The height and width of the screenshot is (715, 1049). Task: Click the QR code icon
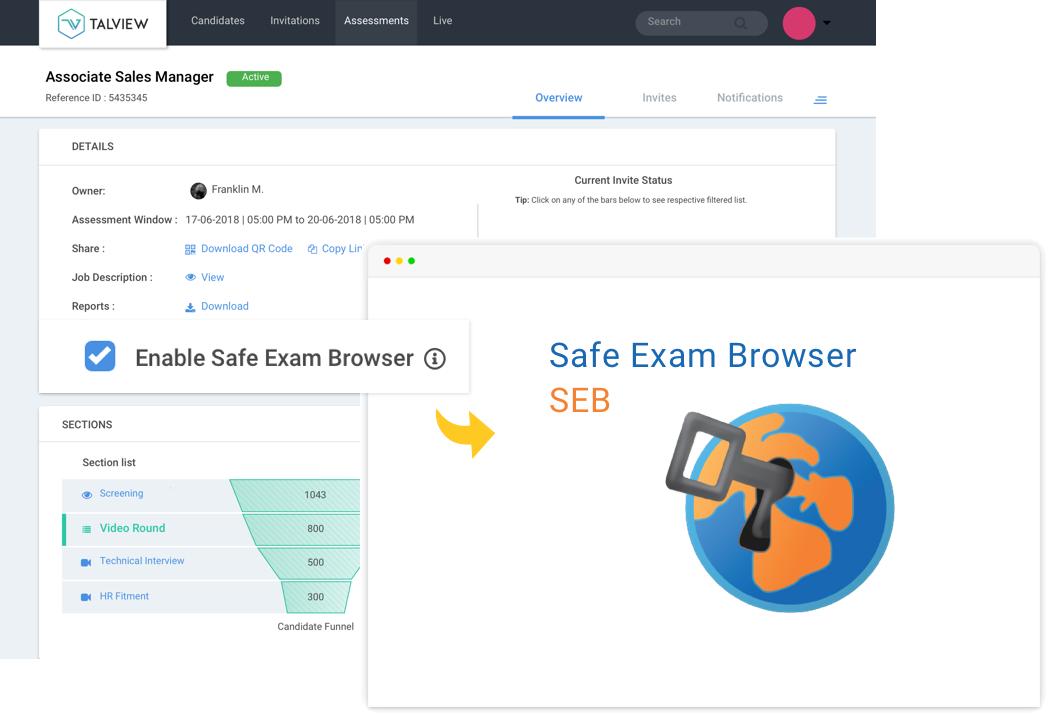[x=190, y=249]
